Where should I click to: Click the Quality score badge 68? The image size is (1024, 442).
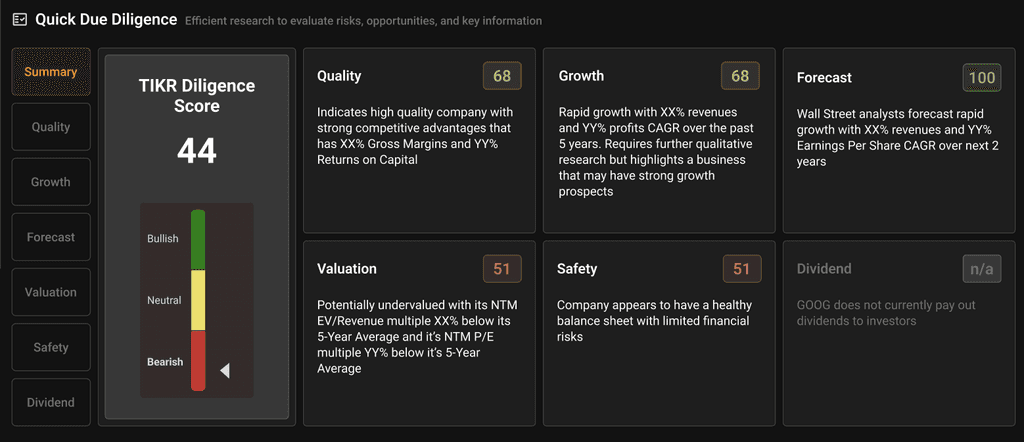pos(502,76)
